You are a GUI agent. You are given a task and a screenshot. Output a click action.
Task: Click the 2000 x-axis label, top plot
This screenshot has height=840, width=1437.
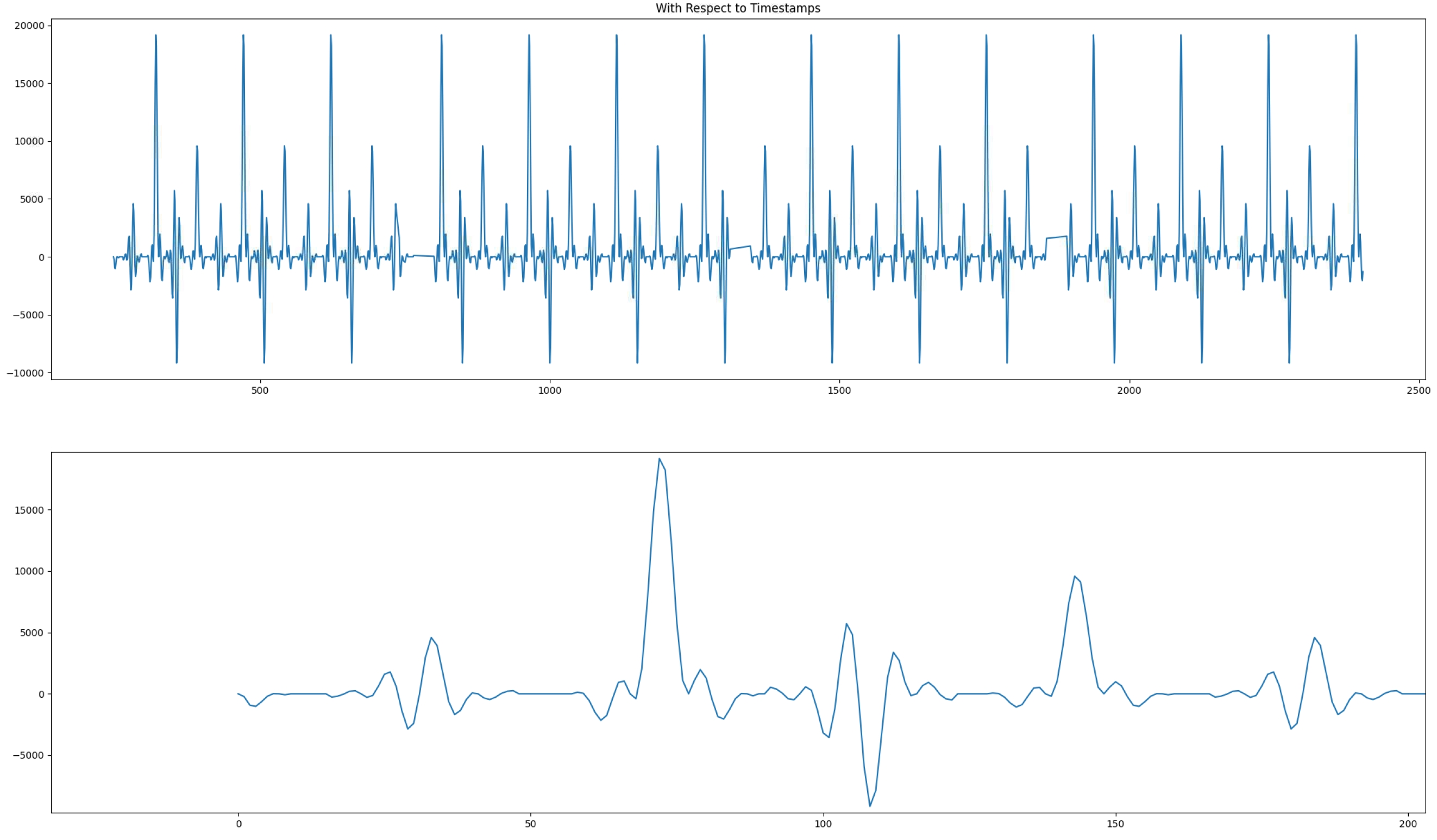(x=1128, y=390)
